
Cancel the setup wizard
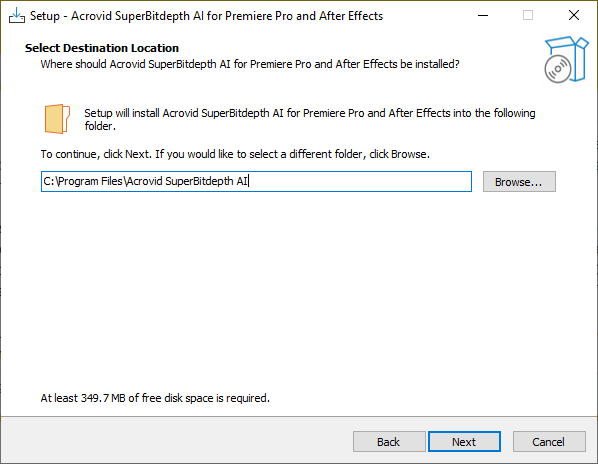(x=549, y=442)
